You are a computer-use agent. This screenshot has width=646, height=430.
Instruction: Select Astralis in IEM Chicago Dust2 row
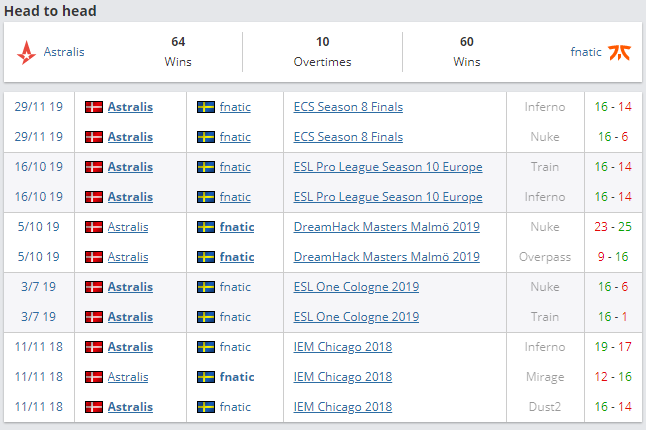point(130,407)
